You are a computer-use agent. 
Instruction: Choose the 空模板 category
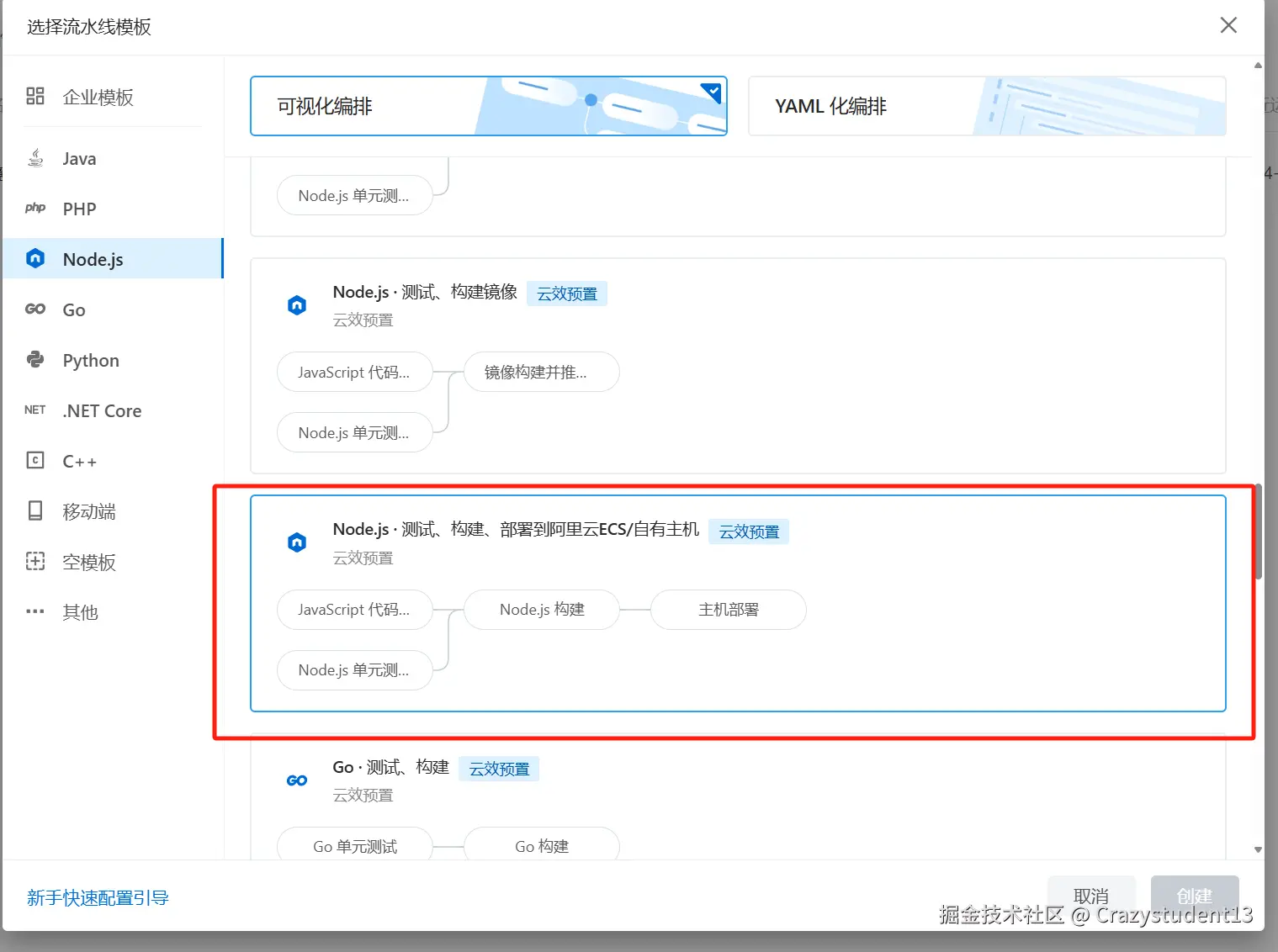[112, 562]
